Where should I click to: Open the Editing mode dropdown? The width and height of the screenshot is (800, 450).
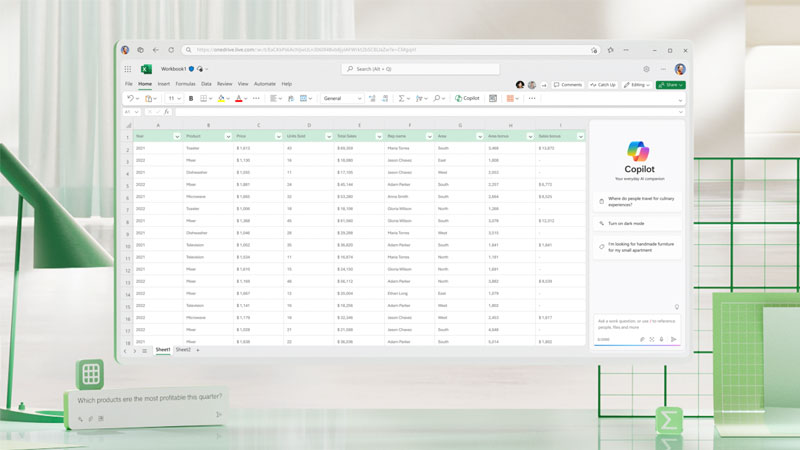(x=635, y=85)
